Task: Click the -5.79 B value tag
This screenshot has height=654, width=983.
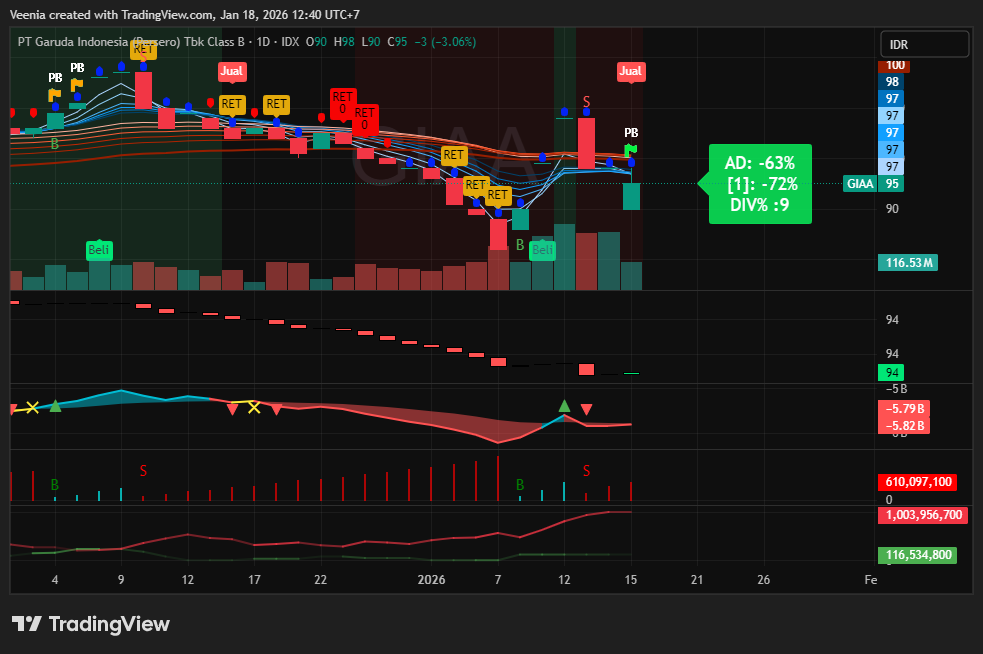Action: point(904,409)
